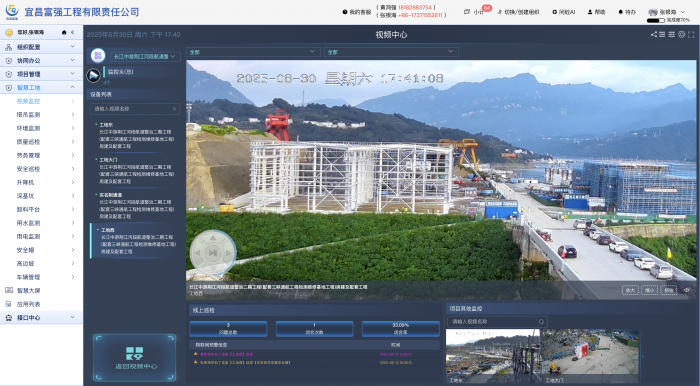Click the 放大 zoom-in button on the video
This screenshot has width=700, height=386.
[x=630, y=290]
